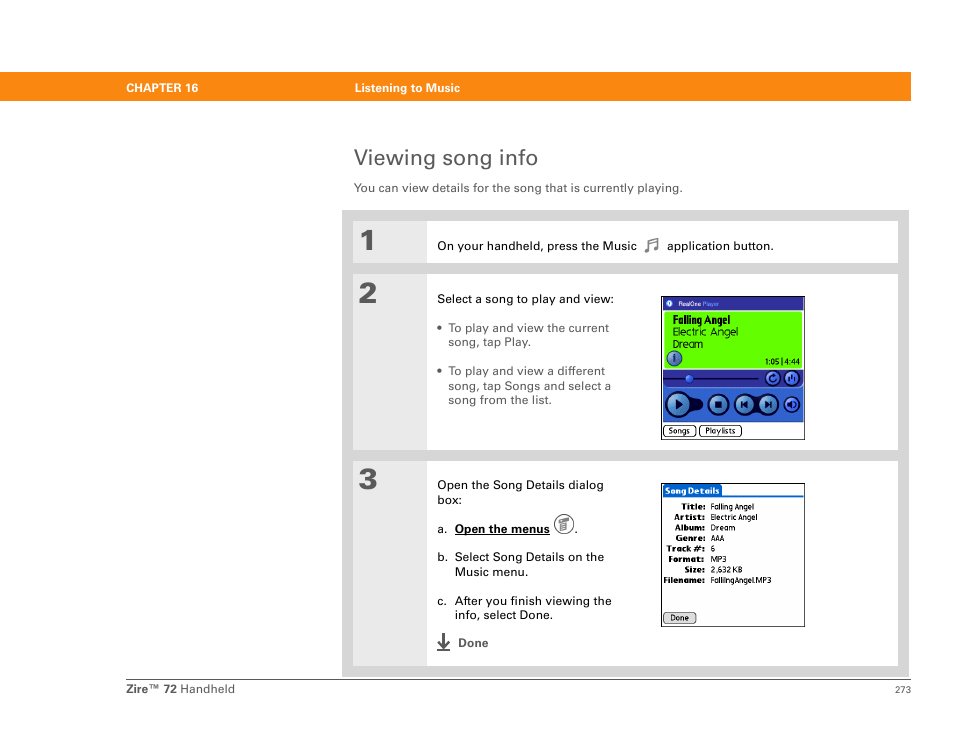Tap the song info 'i' icon
This screenshot has width=954, height=738.
click(674, 359)
